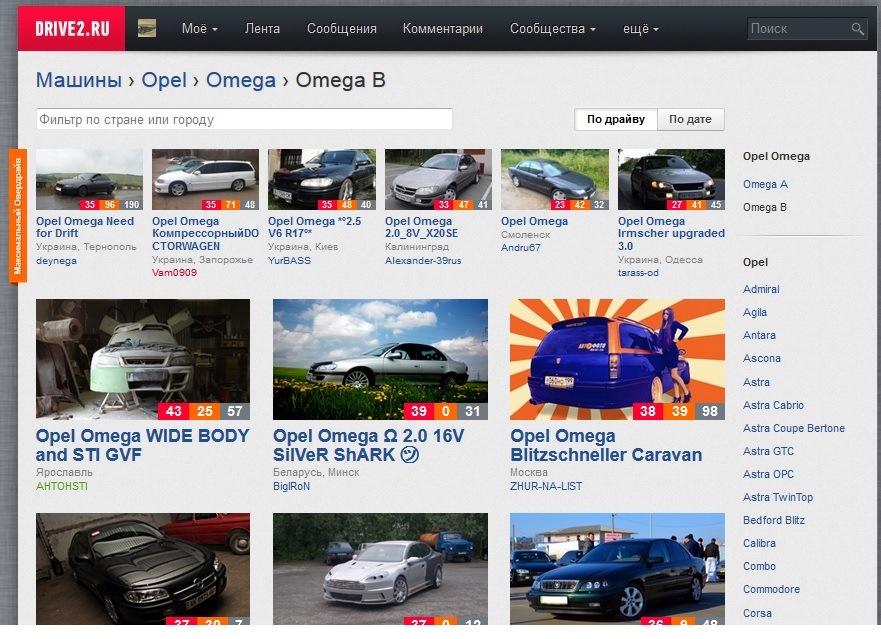Open Opel Omega WIDE BODY title link

142,445
